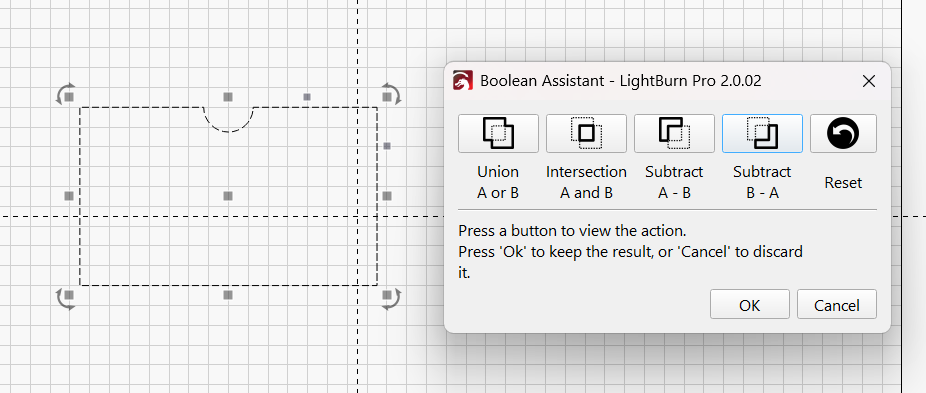Click the bottom-right rotation arrow handle
Viewport: 926px width, 393px height.
click(391, 298)
